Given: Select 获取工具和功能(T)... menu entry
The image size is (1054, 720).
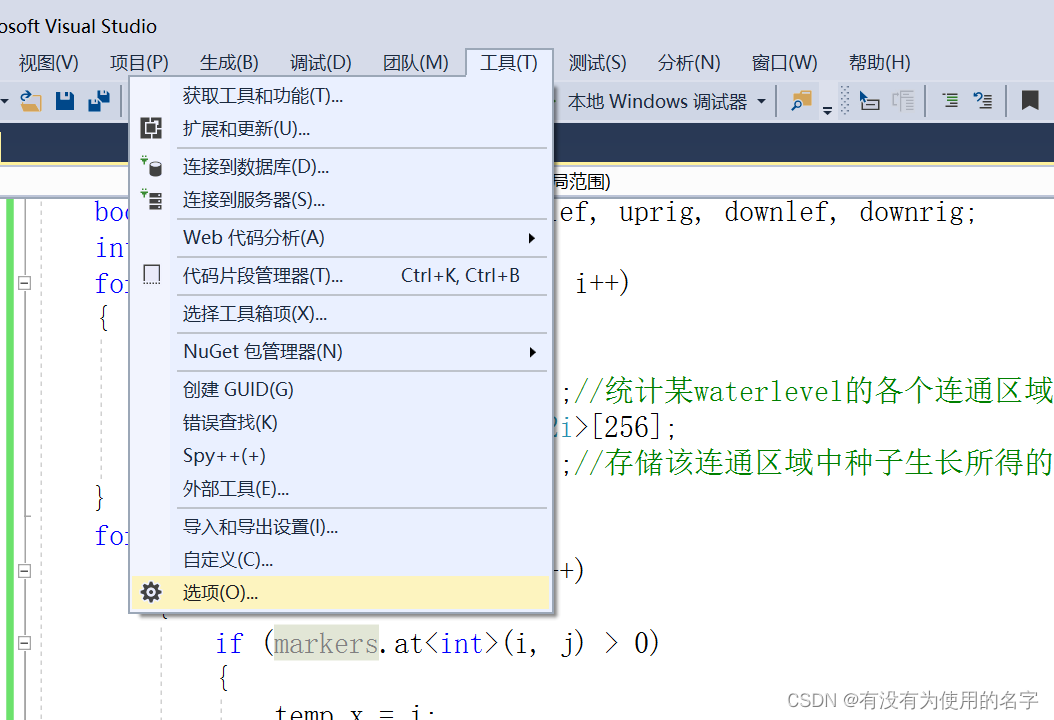Looking at the screenshot, I should click(341, 95).
